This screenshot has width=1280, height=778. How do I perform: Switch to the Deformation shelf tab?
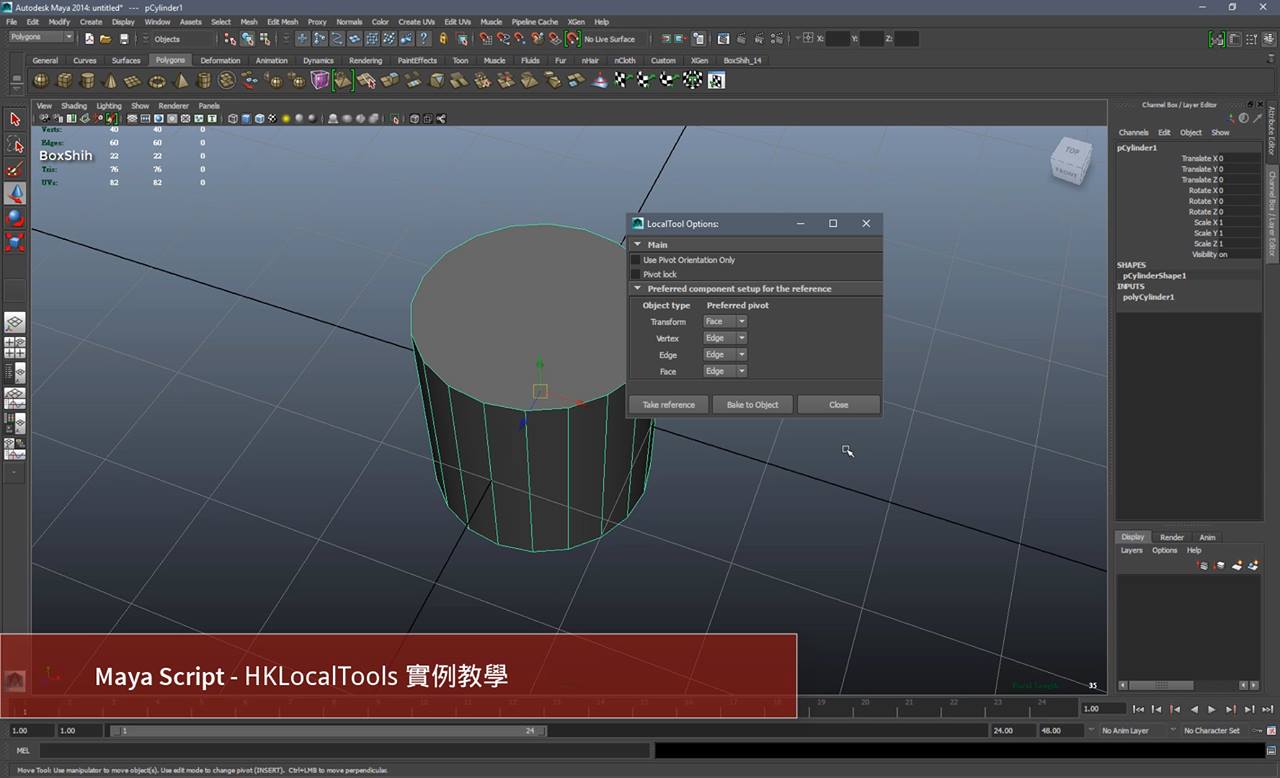[220, 60]
